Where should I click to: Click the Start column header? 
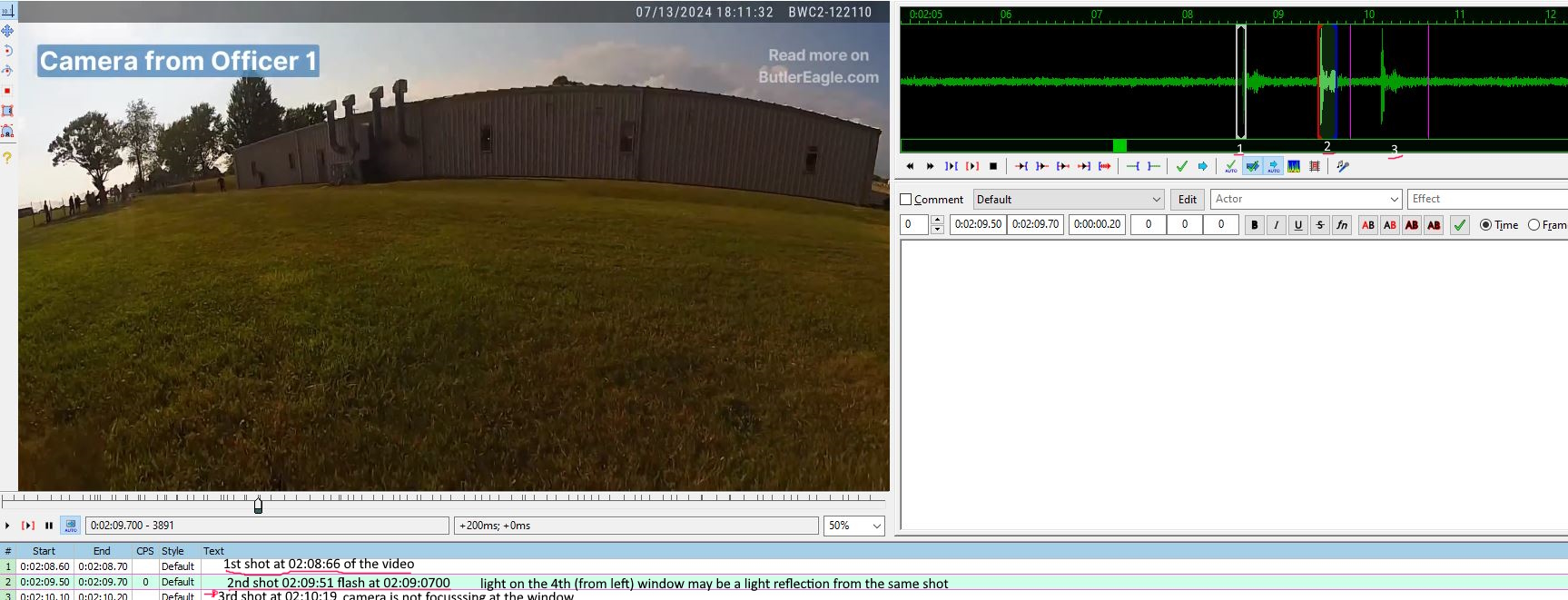(x=44, y=551)
